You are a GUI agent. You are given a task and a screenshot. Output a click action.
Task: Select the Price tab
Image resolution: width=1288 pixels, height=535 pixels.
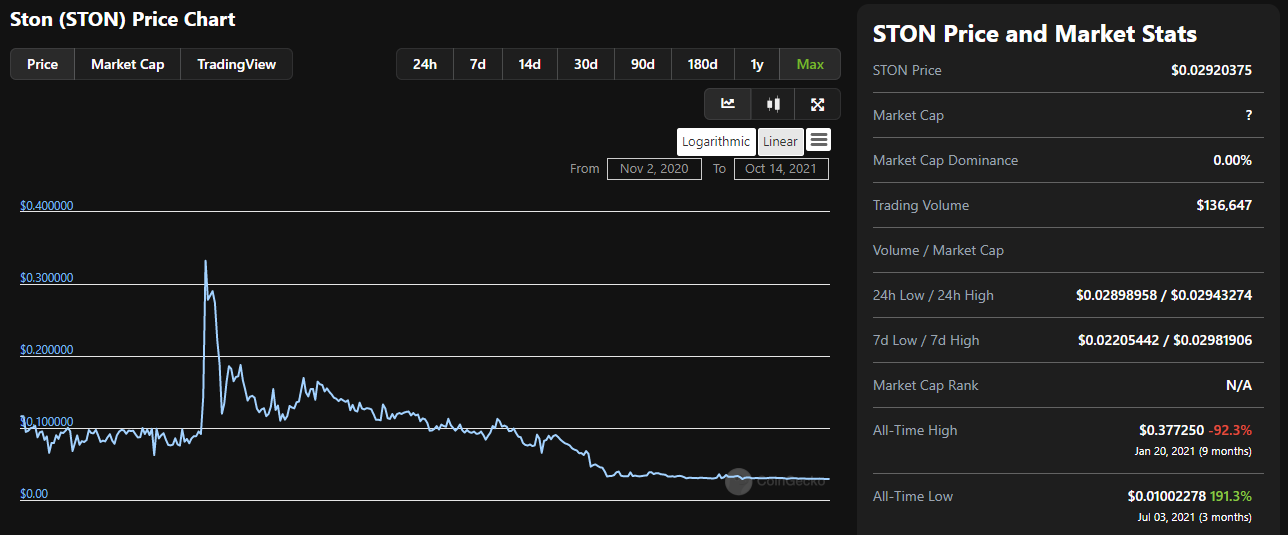coord(42,64)
